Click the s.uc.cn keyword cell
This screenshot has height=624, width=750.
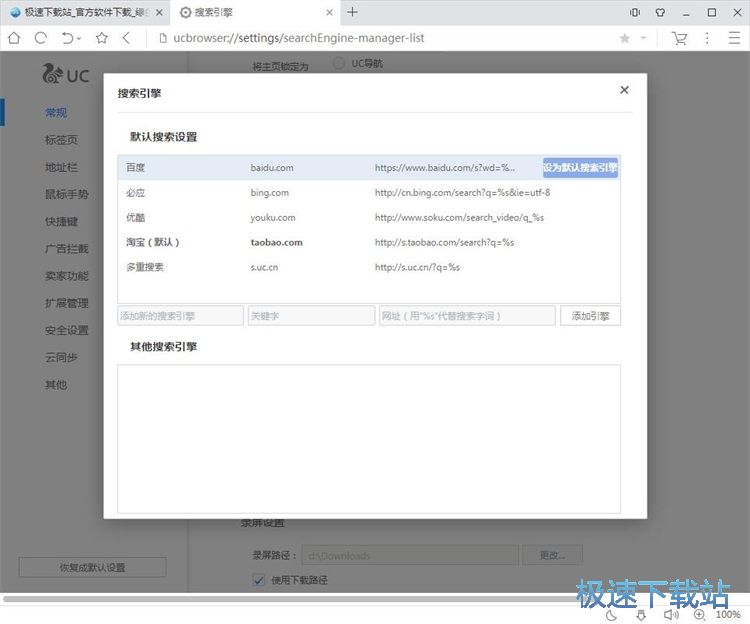pos(264,267)
